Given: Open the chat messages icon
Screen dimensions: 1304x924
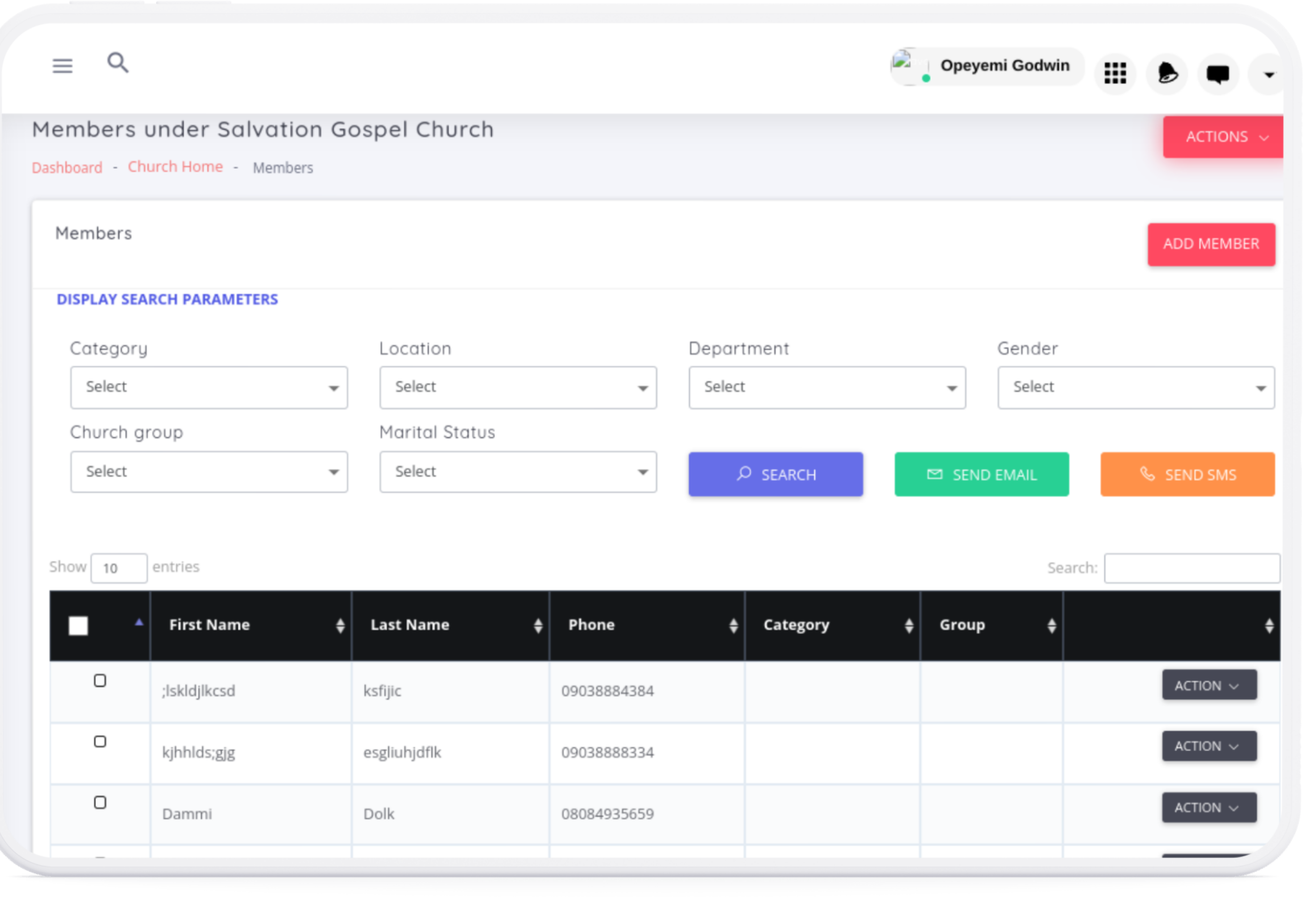Looking at the screenshot, I should (x=1218, y=73).
